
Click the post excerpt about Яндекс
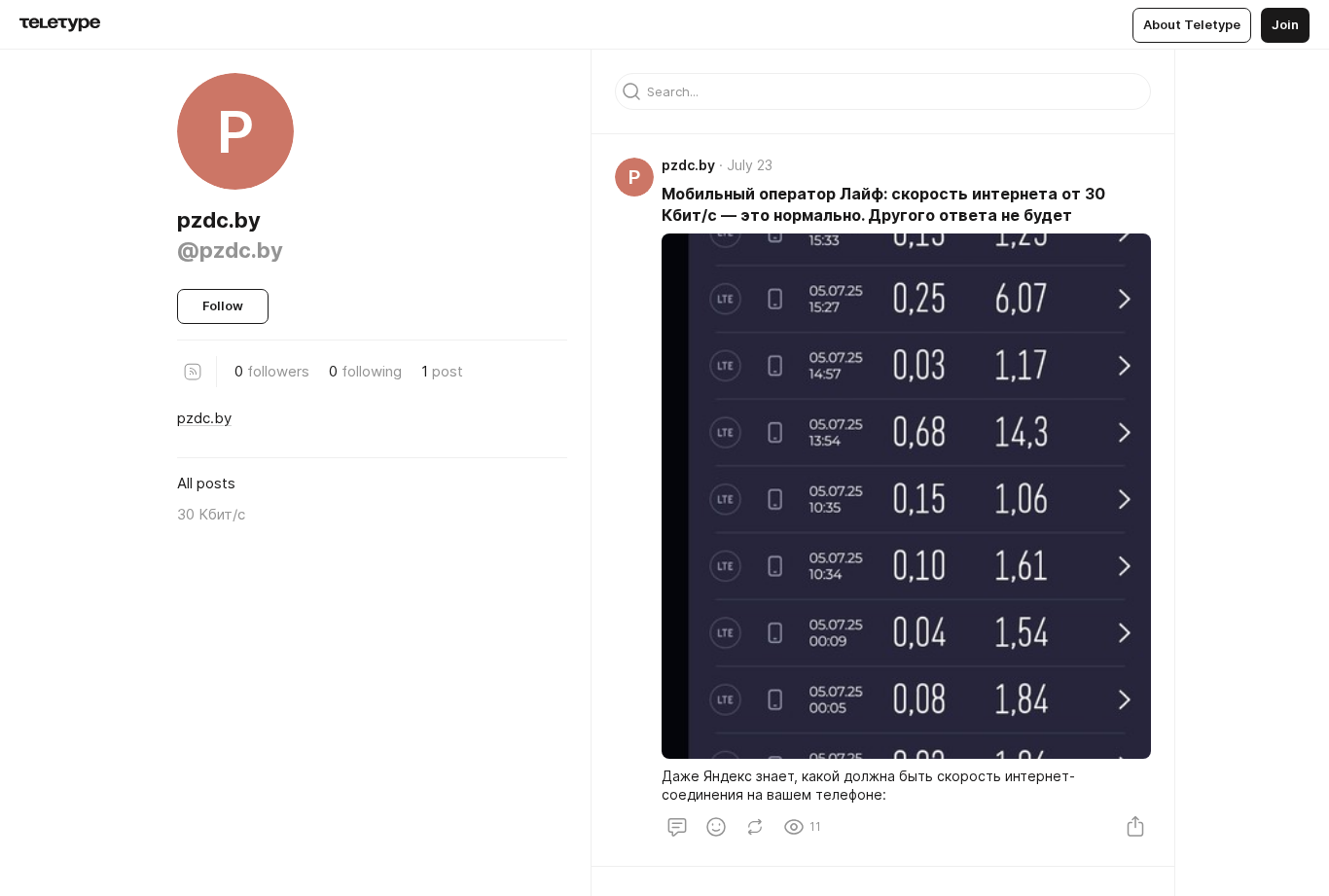click(x=868, y=785)
